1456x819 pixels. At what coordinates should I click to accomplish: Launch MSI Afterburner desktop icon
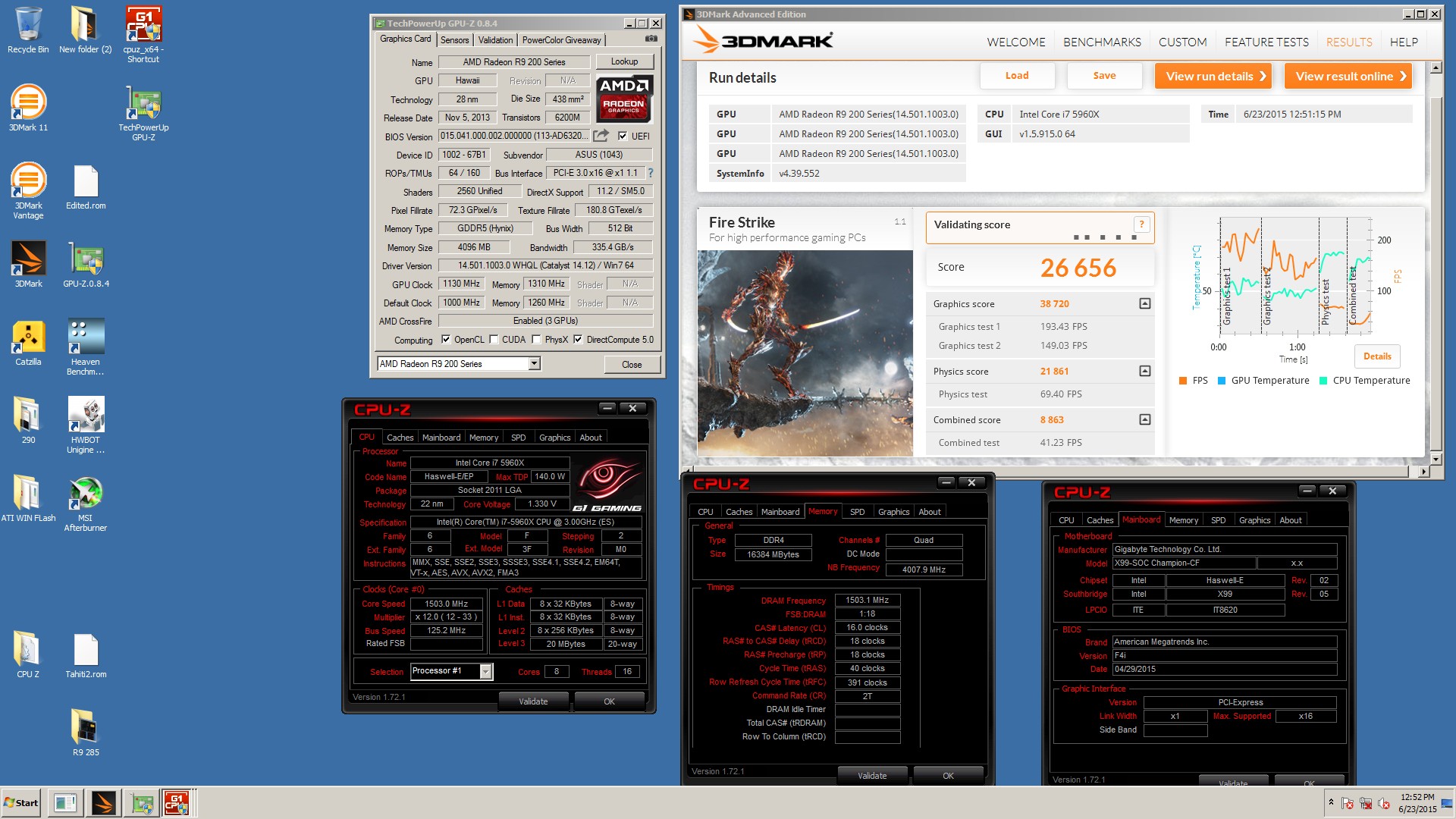pyautogui.click(x=86, y=504)
